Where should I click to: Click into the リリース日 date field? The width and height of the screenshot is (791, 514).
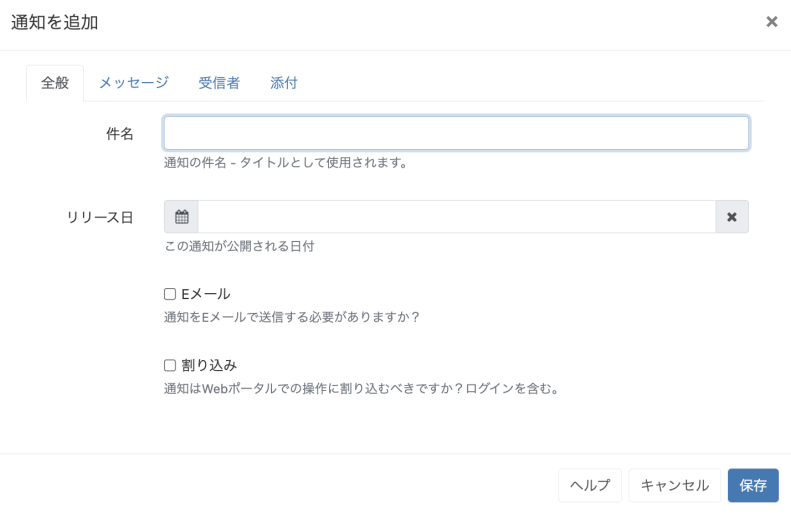pyautogui.click(x=457, y=217)
